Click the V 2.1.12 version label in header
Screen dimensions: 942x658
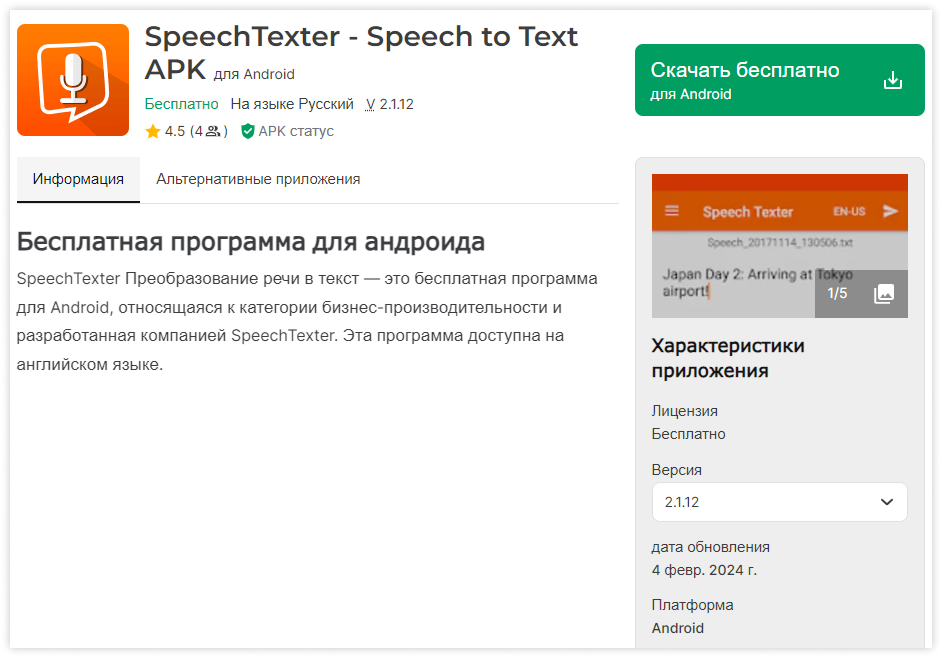coord(389,104)
